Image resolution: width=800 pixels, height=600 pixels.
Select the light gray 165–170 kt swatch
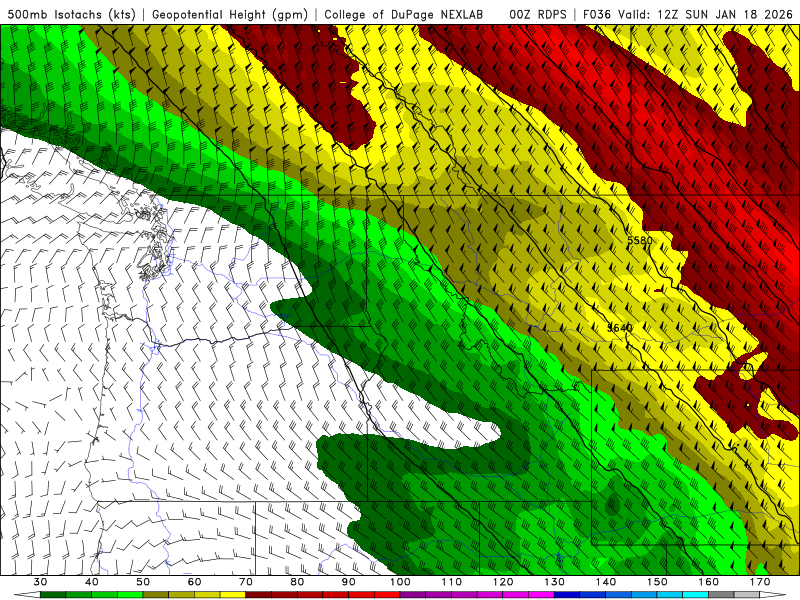click(x=746, y=595)
